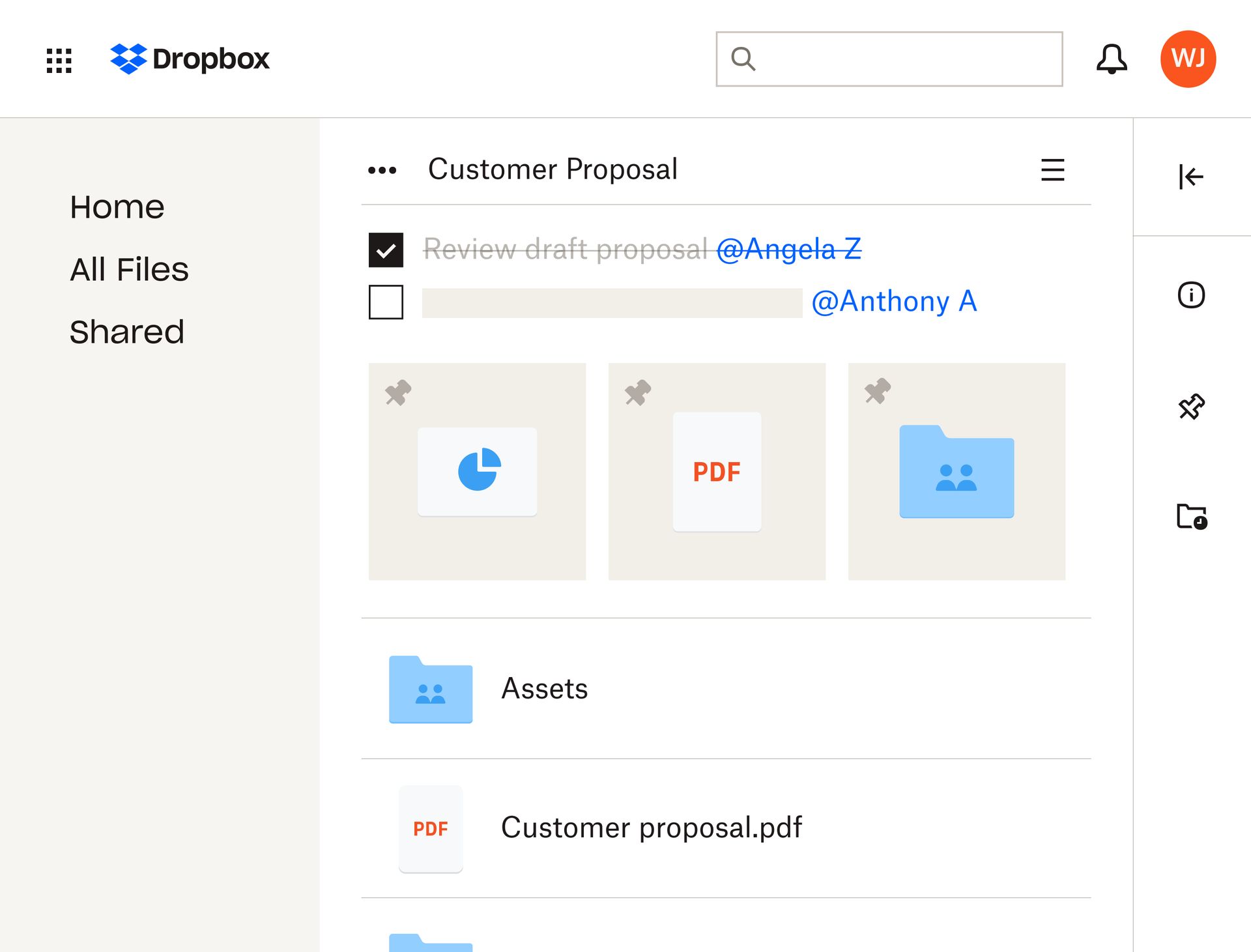This screenshot has height=952, width=1251.
Task: Click the @Anthony A mention
Action: click(x=894, y=301)
